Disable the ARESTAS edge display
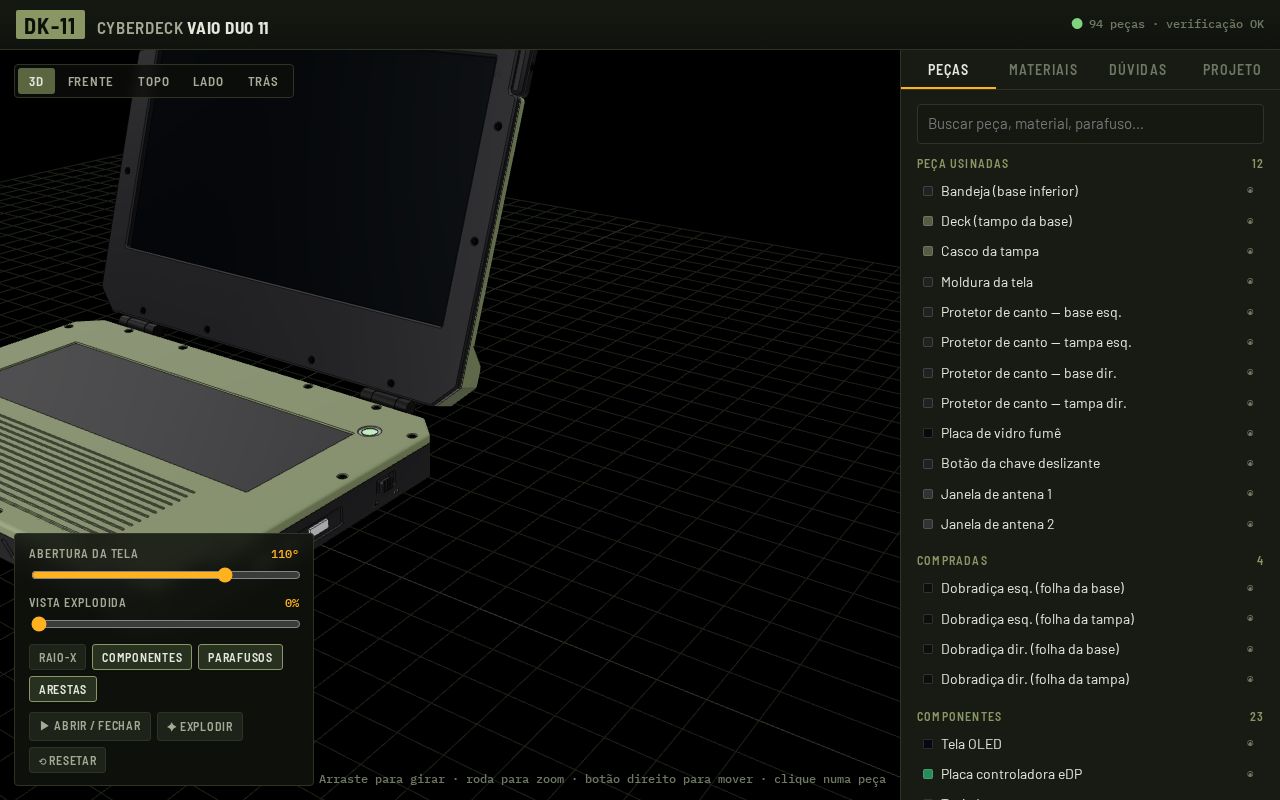 tap(63, 689)
